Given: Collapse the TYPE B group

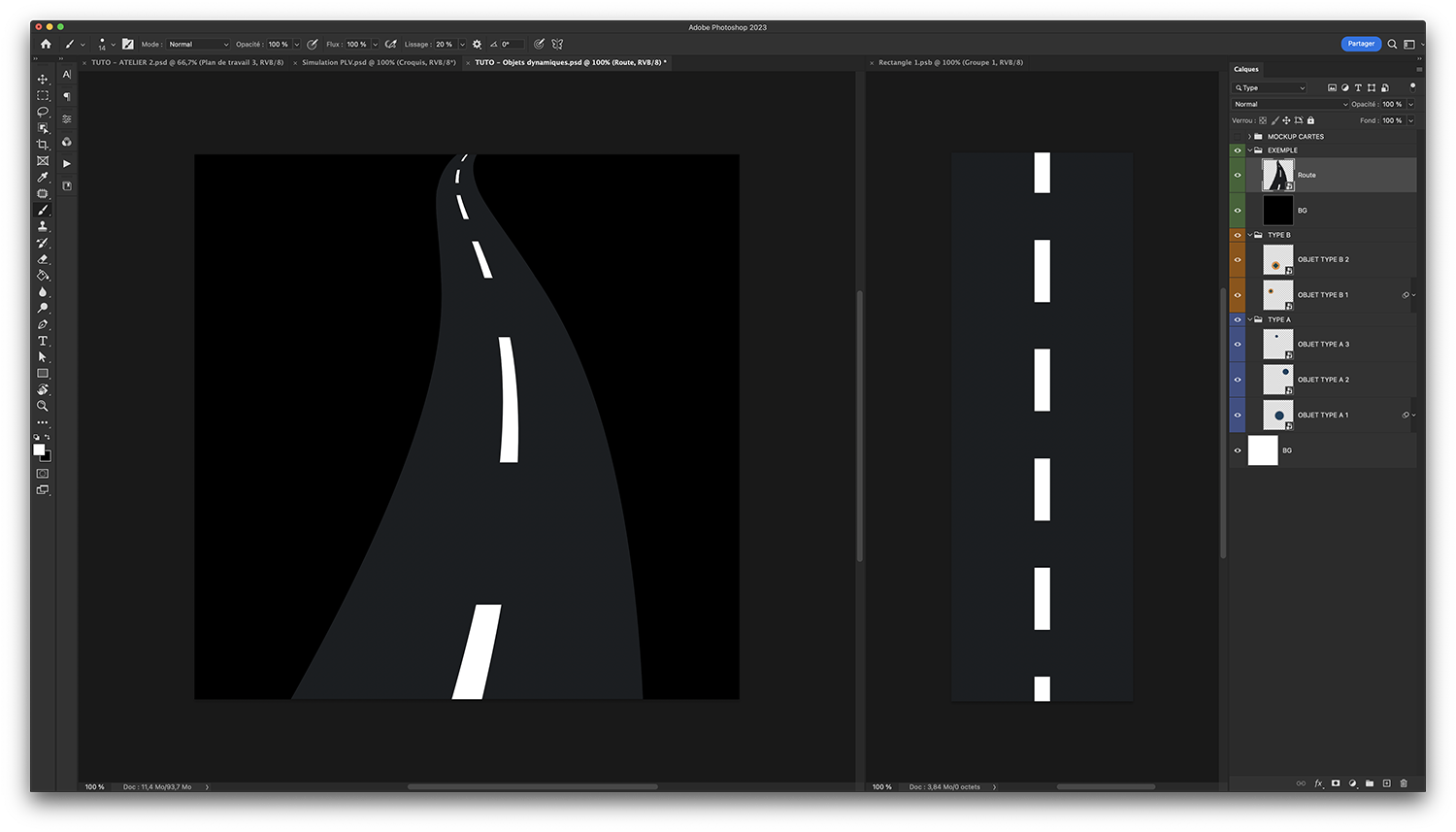Looking at the screenshot, I should click(1250, 235).
